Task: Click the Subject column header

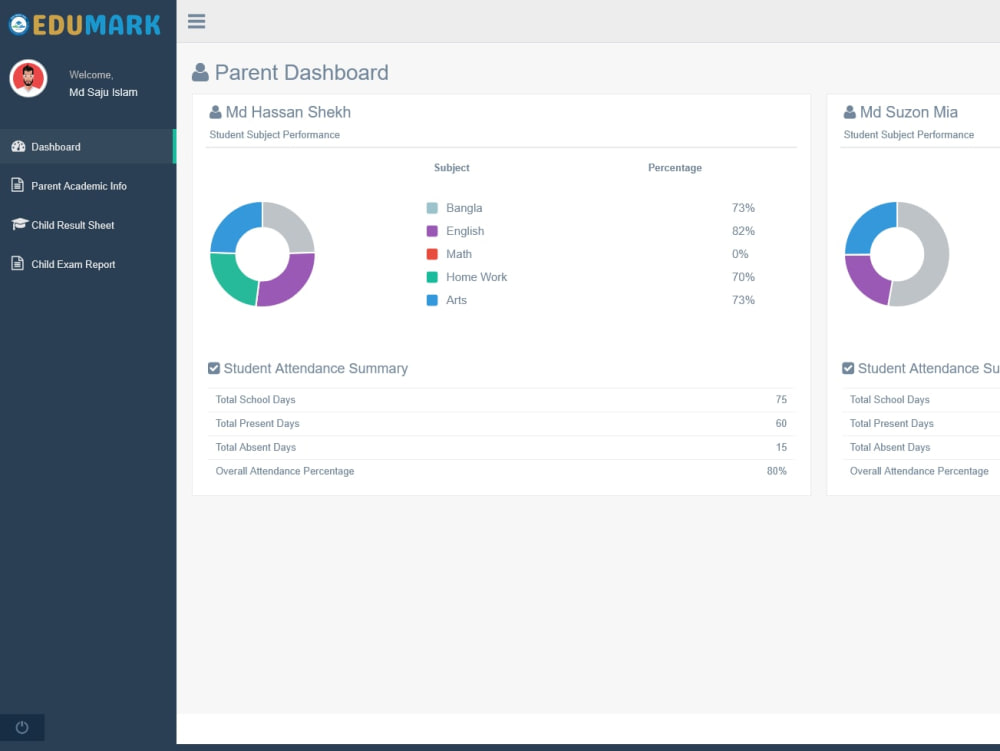Action: click(452, 168)
